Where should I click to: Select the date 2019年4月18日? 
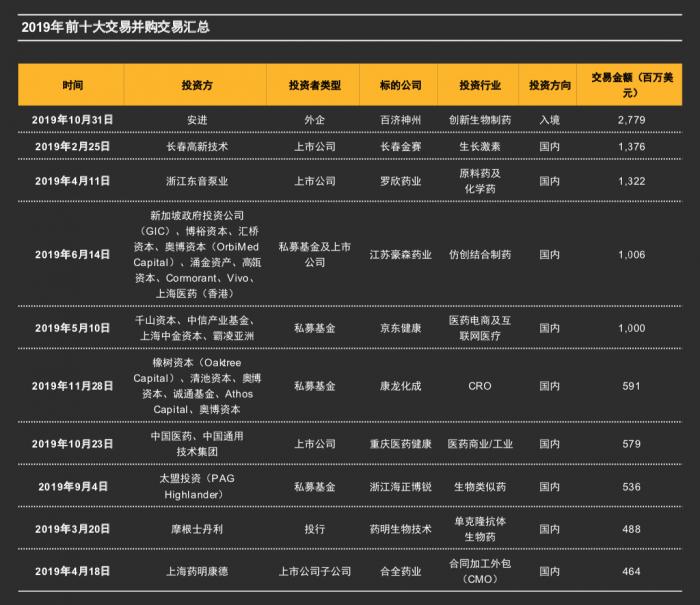(x=72, y=571)
